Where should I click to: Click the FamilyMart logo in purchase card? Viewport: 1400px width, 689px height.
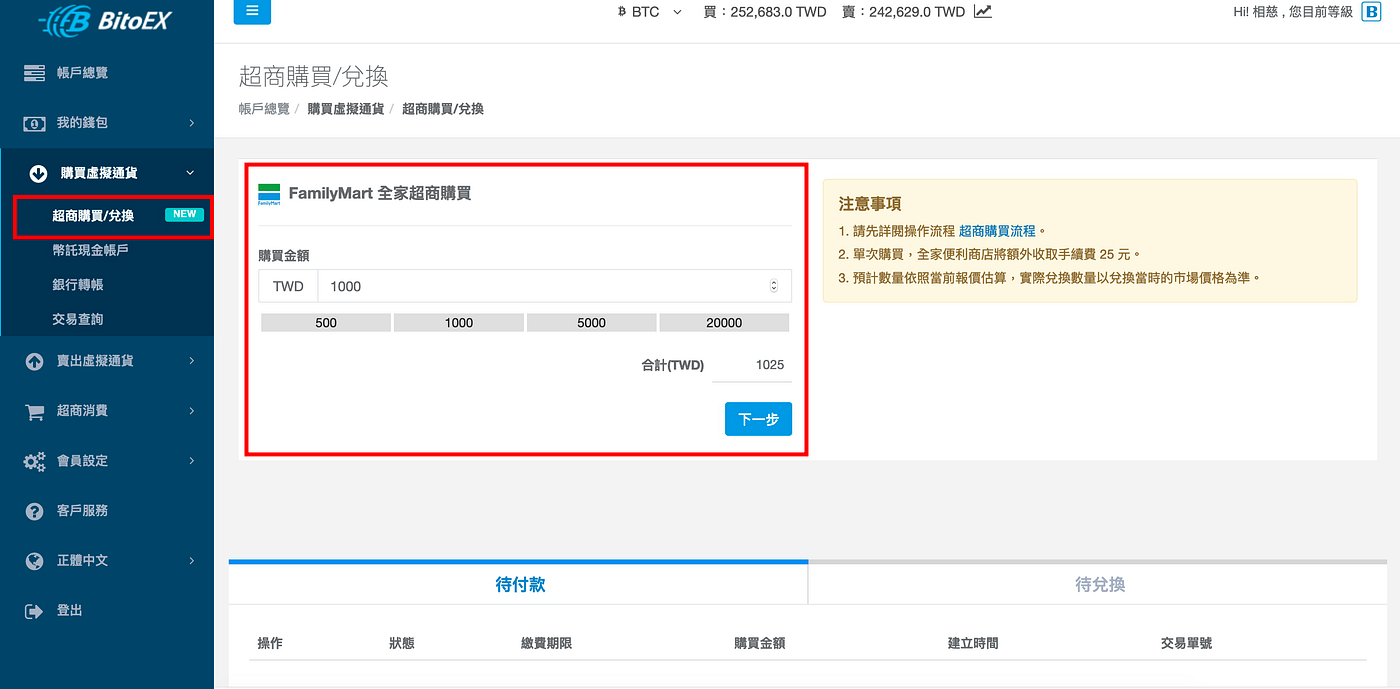[x=269, y=194]
